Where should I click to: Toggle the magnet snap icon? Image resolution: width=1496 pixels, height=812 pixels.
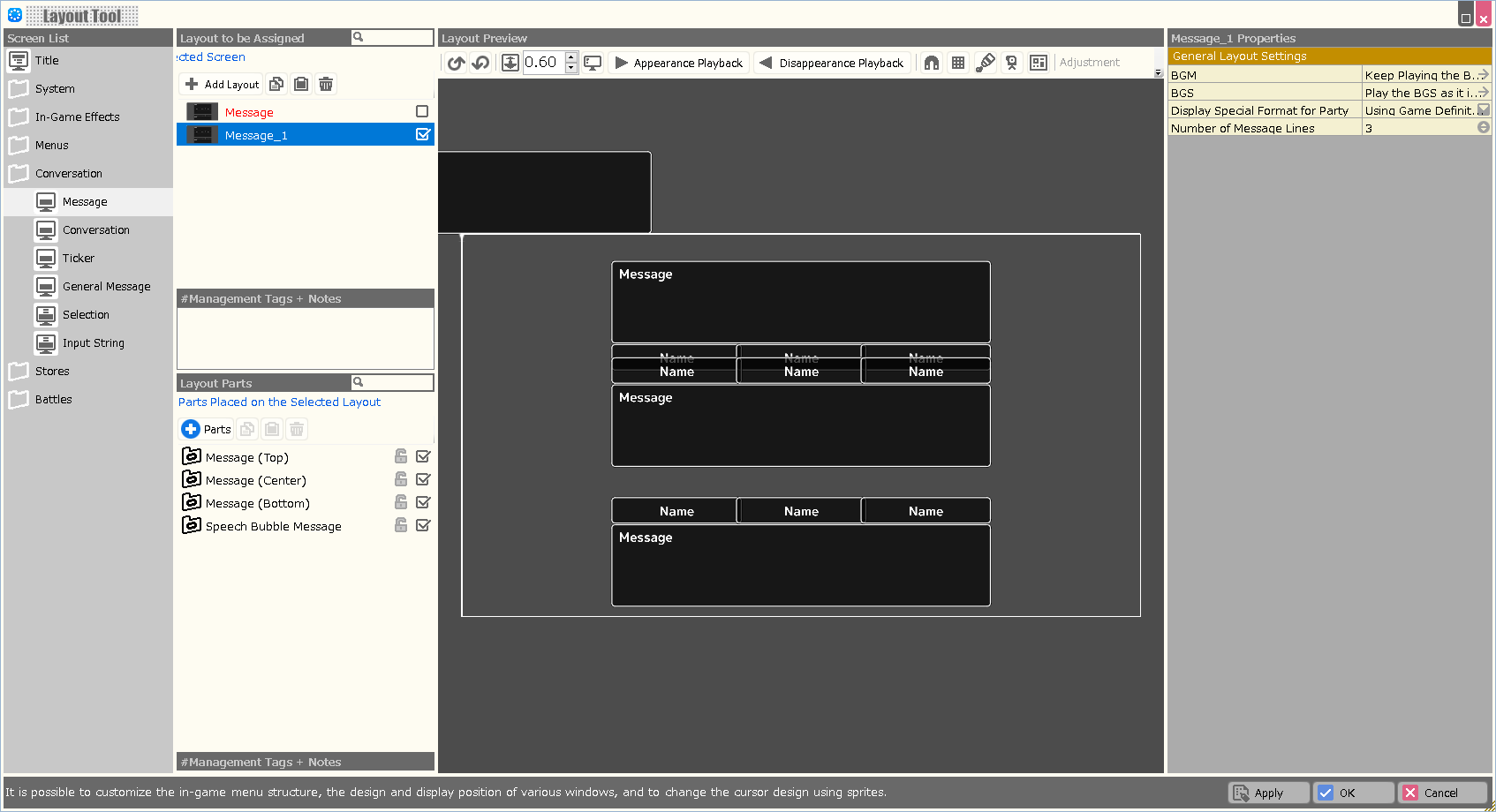click(x=932, y=63)
